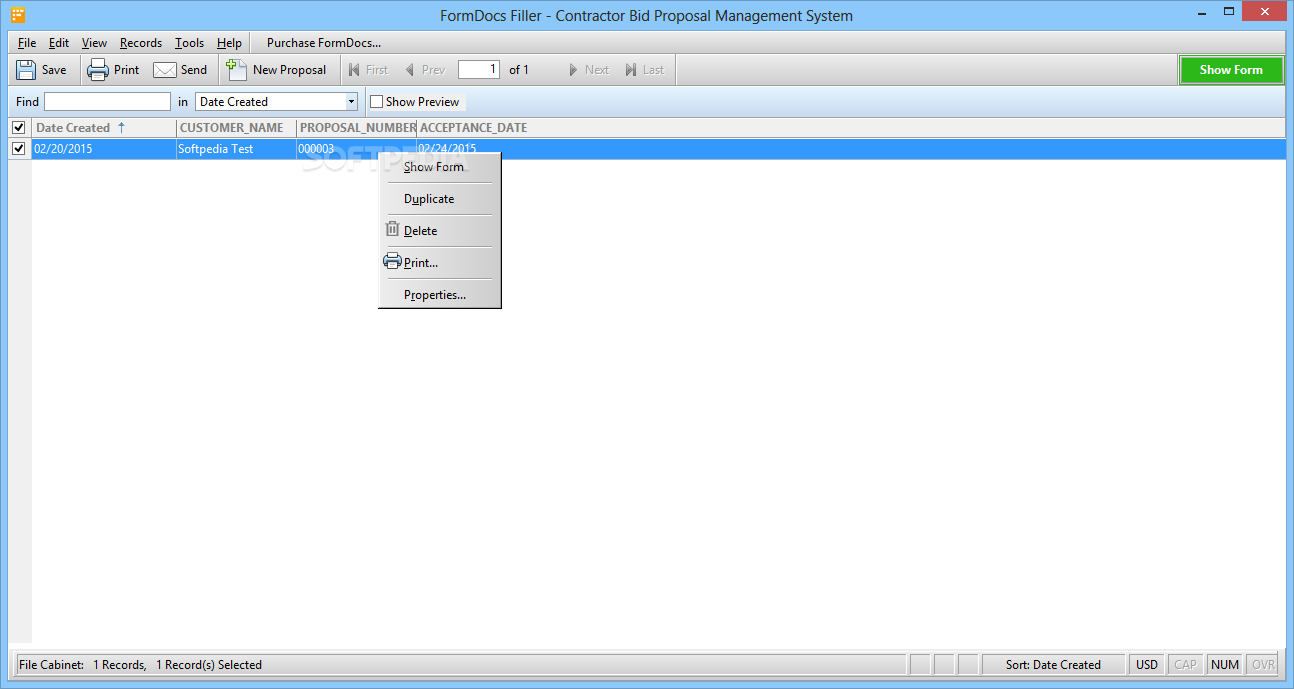Select the Softpedia Test customer cell
1294x689 pixels.
tap(236, 149)
